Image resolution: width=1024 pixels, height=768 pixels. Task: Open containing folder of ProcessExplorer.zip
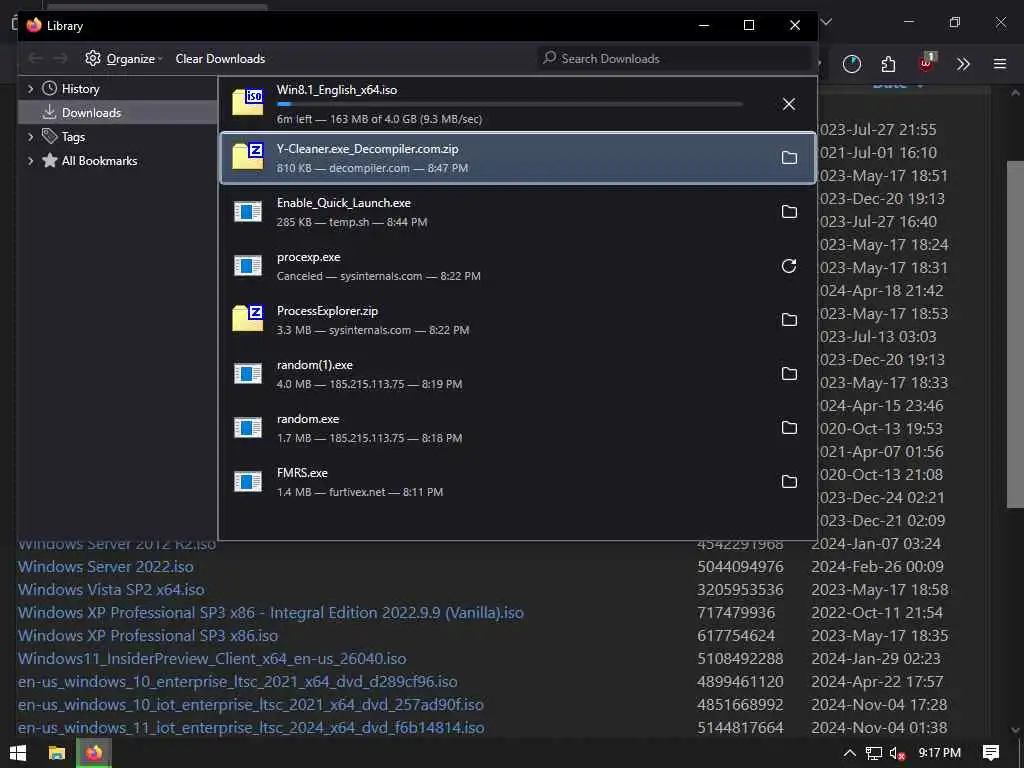789,320
